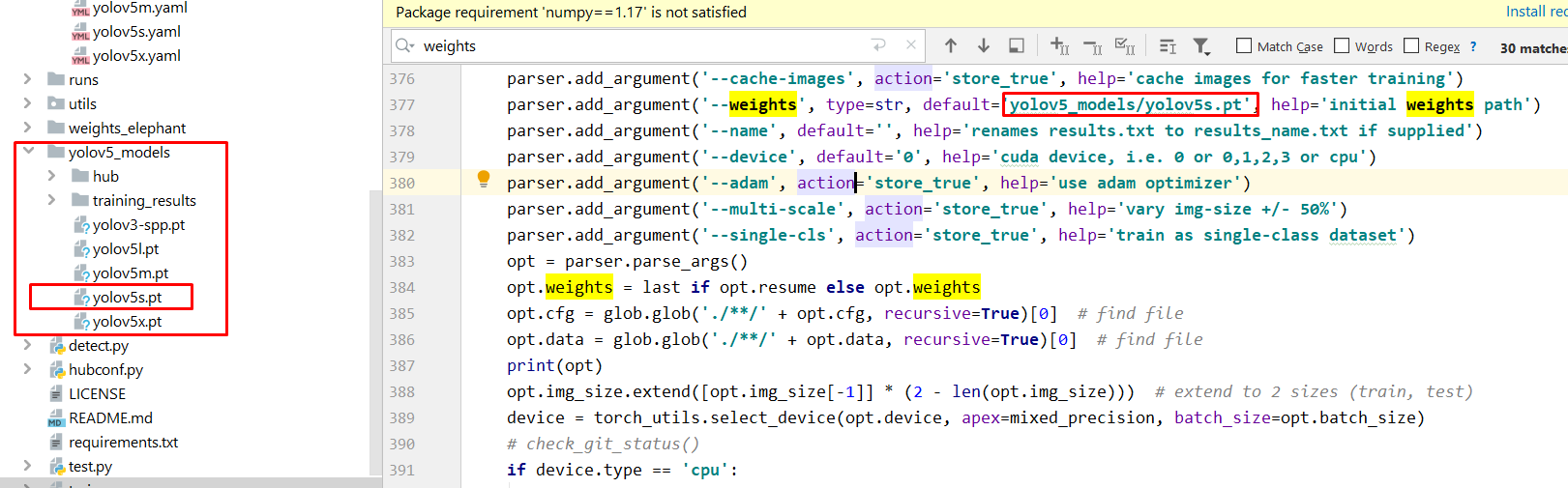Expand the hub folder
Viewport: 1568px width, 488px height.
(51, 176)
